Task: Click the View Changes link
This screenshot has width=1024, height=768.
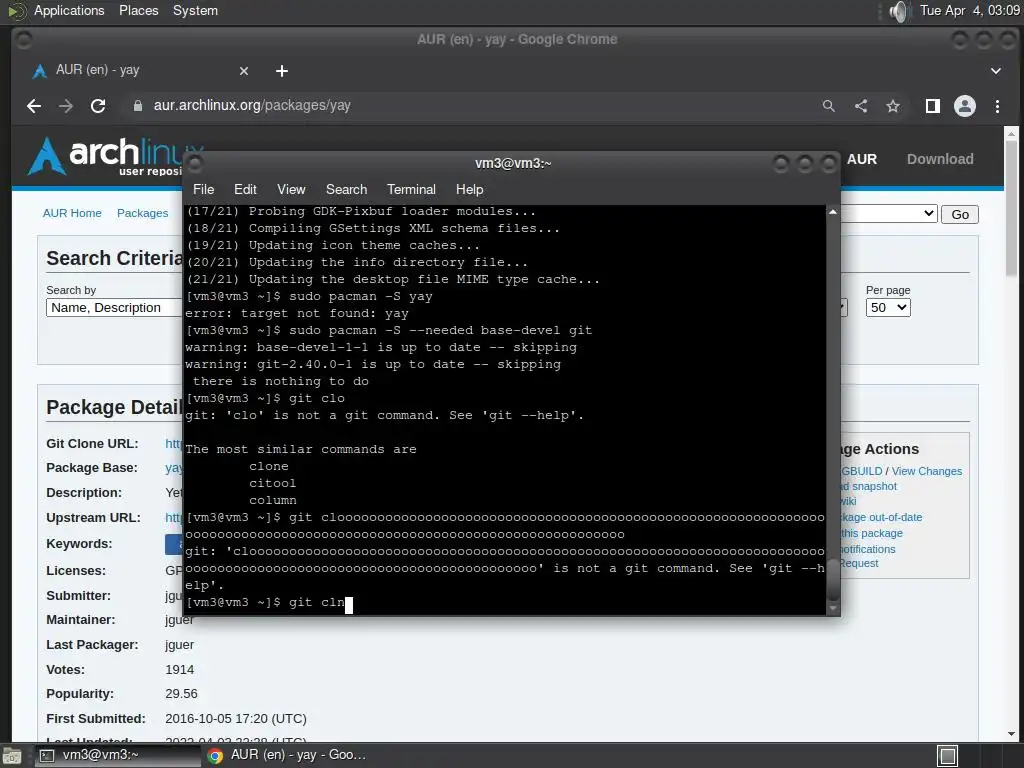Action: 927,472
